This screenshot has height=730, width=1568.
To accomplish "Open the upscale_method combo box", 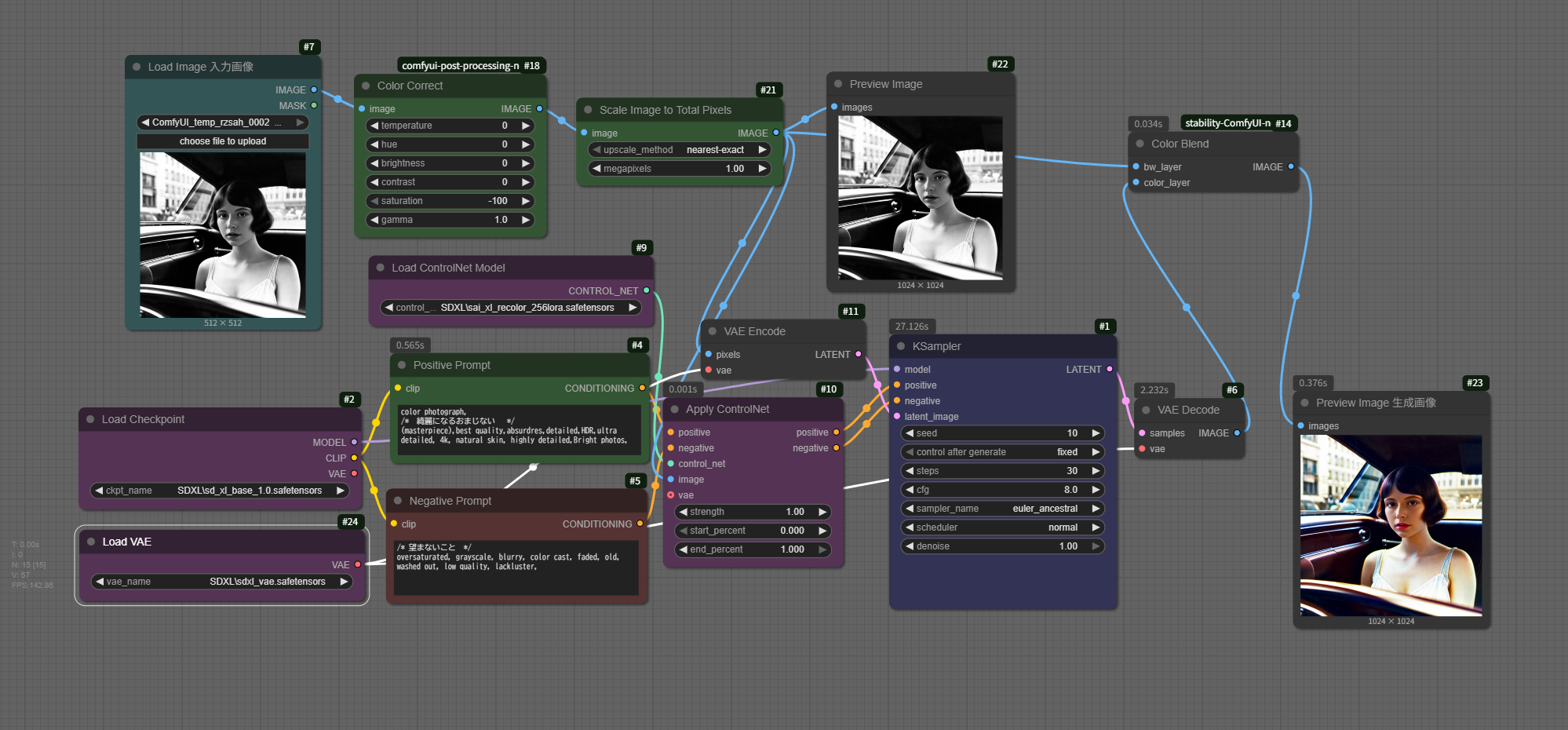I will (679, 150).
